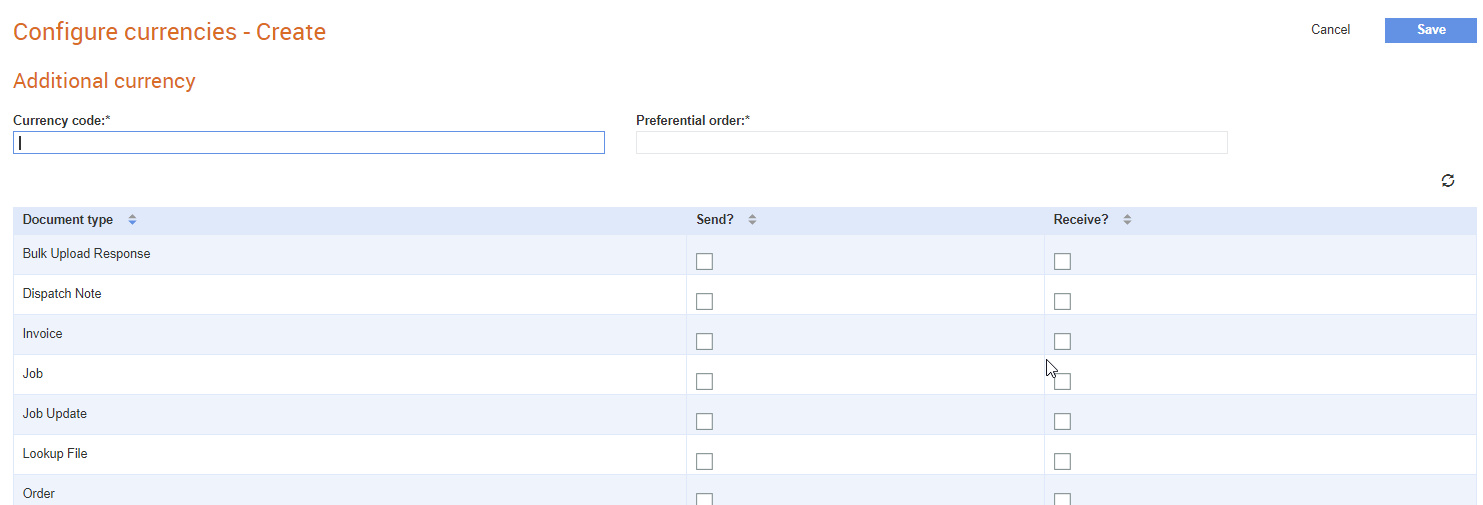The height and width of the screenshot is (505, 1483).
Task: Click the Preferential order input field
Action: pyautogui.click(x=932, y=143)
